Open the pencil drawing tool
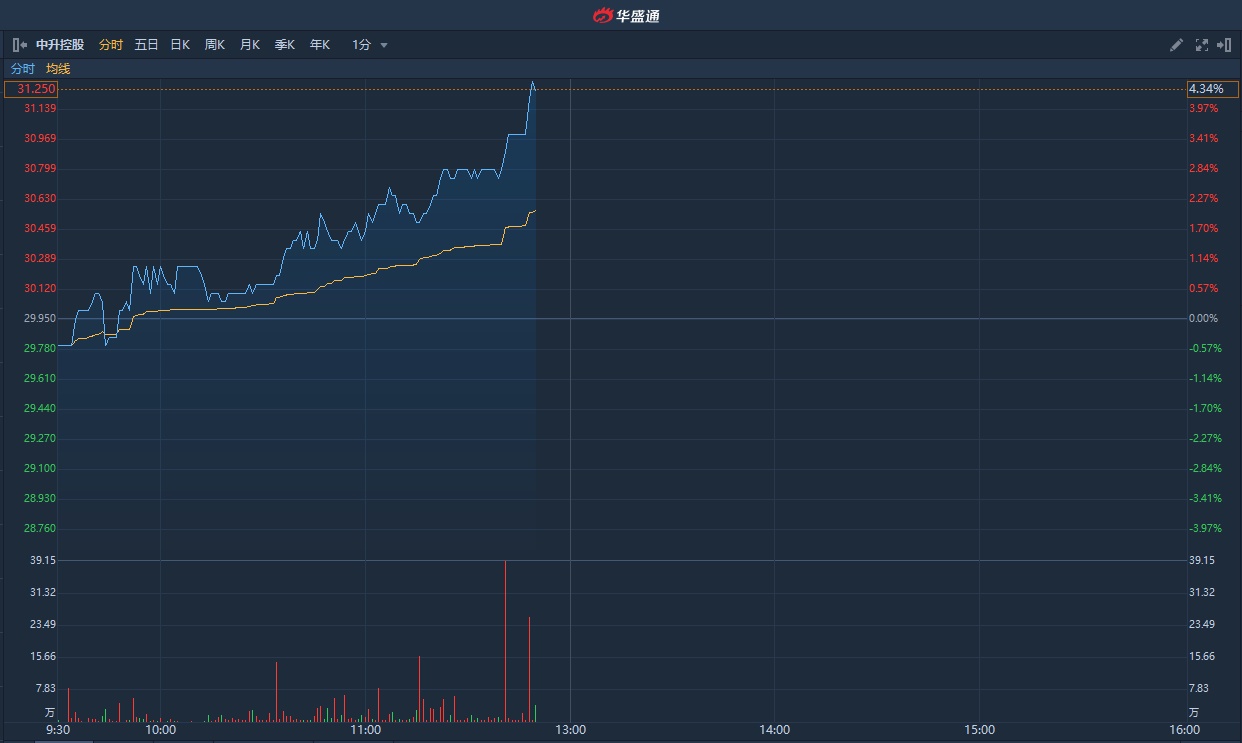 pos(1177,45)
